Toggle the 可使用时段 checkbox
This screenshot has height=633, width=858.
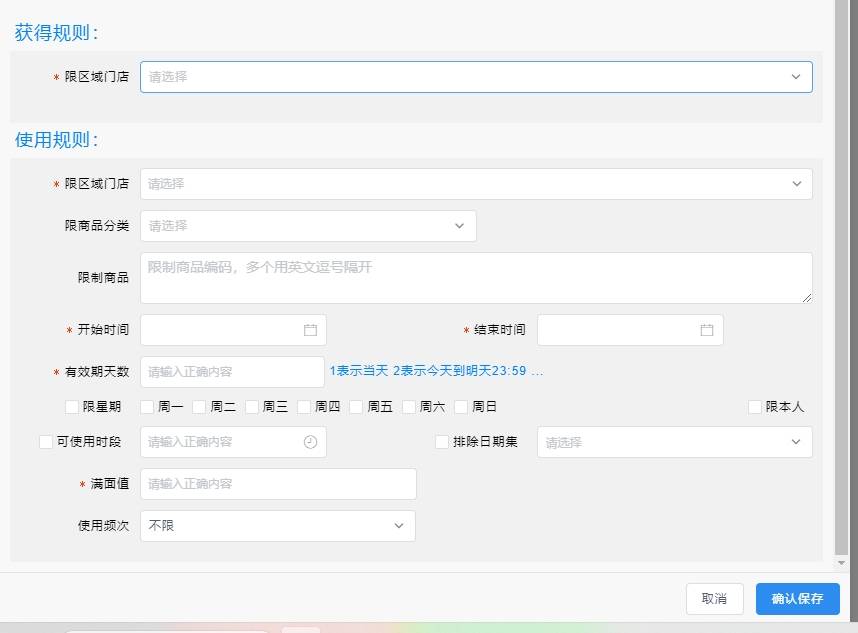(46, 442)
